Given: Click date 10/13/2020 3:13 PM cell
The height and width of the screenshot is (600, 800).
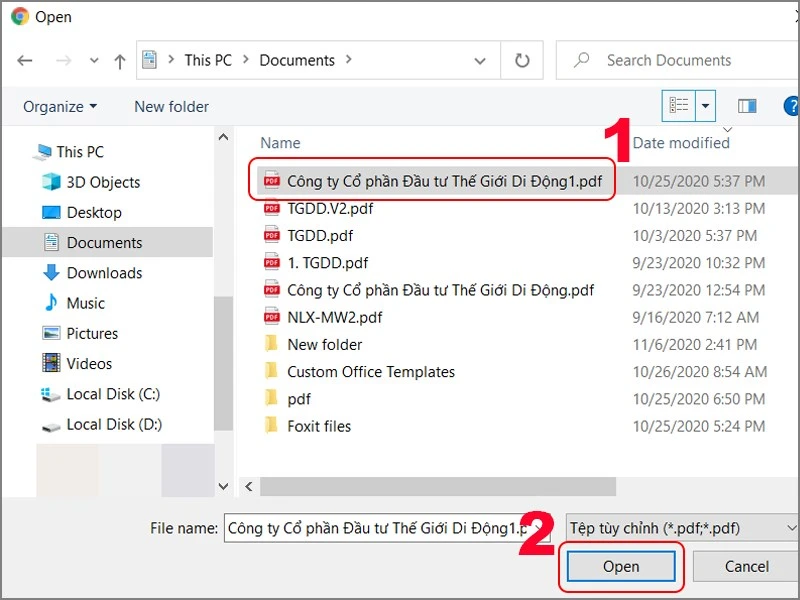Looking at the screenshot, I should tap(698, 208).
